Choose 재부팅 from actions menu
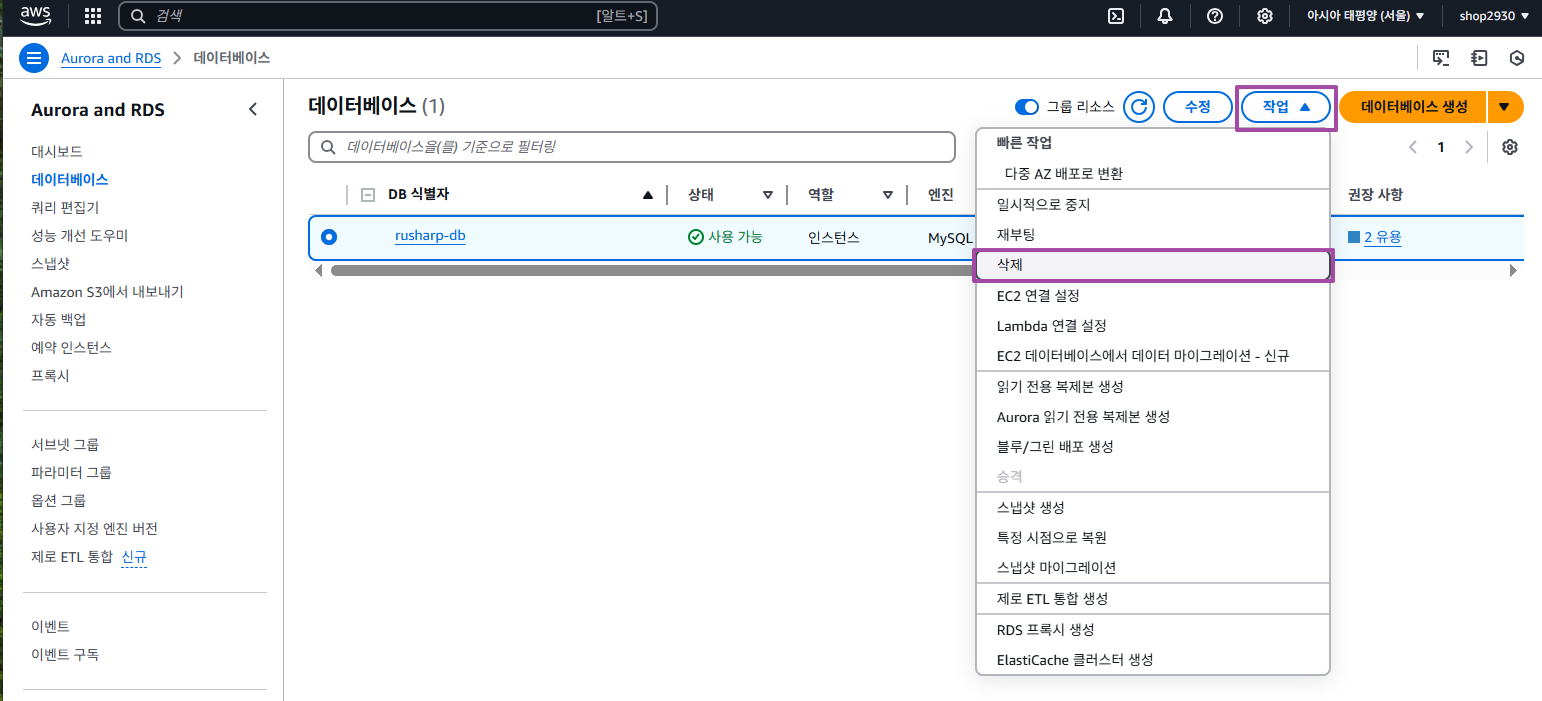This screenshot has height=701, width=1542. click(1153, 234)
